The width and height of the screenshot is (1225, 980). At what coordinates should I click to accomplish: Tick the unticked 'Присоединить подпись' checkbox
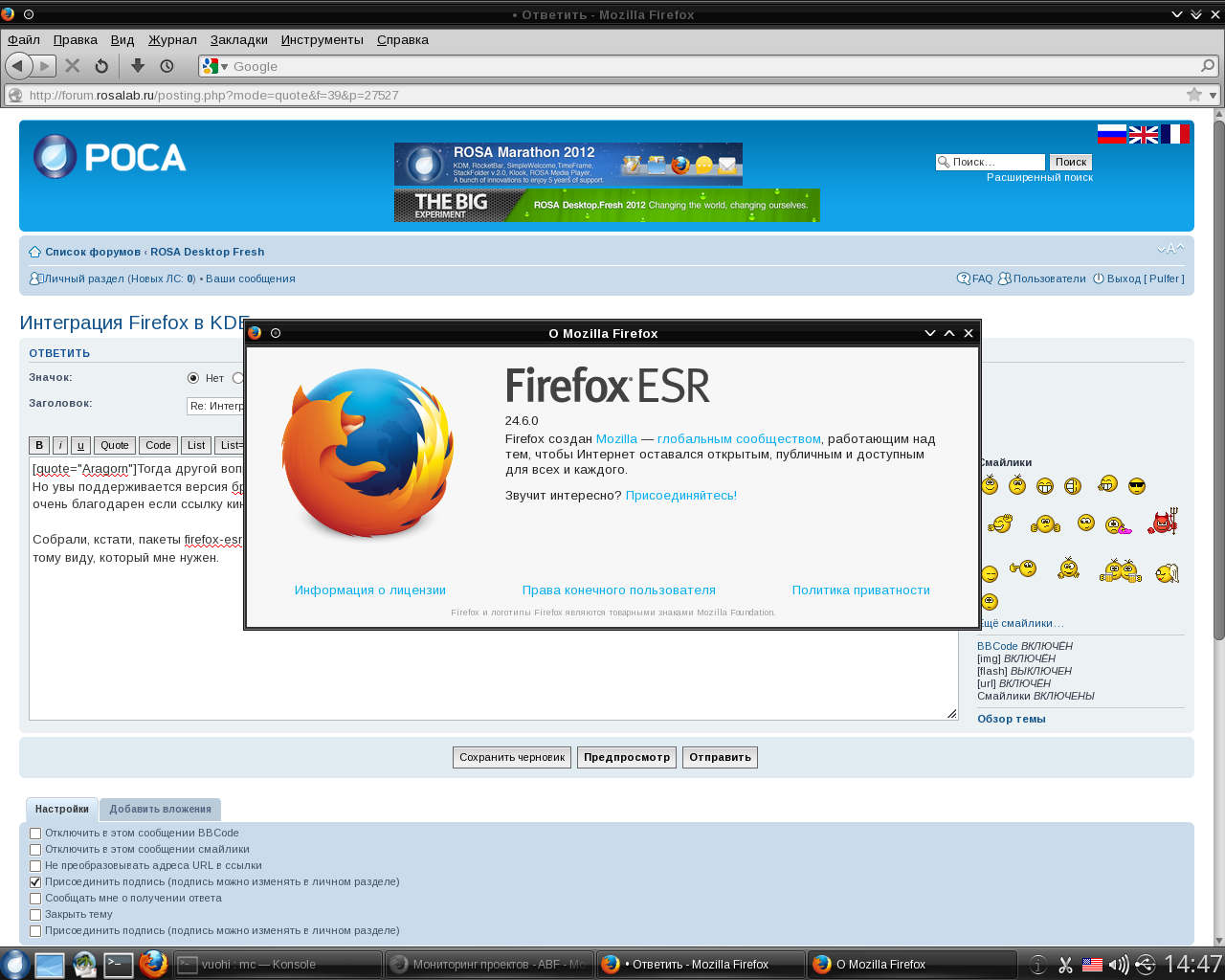pos(35,931)
